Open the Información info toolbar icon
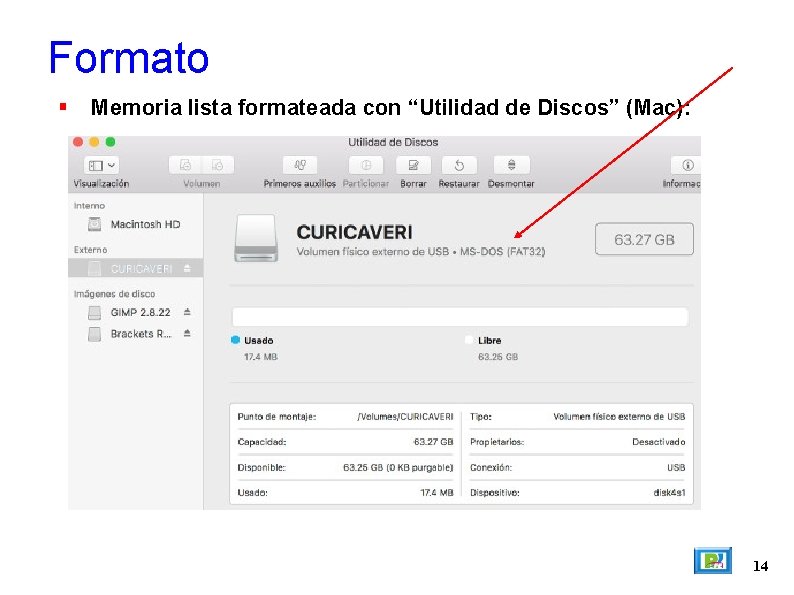794x595 pixels. click(x=686, y=165)
